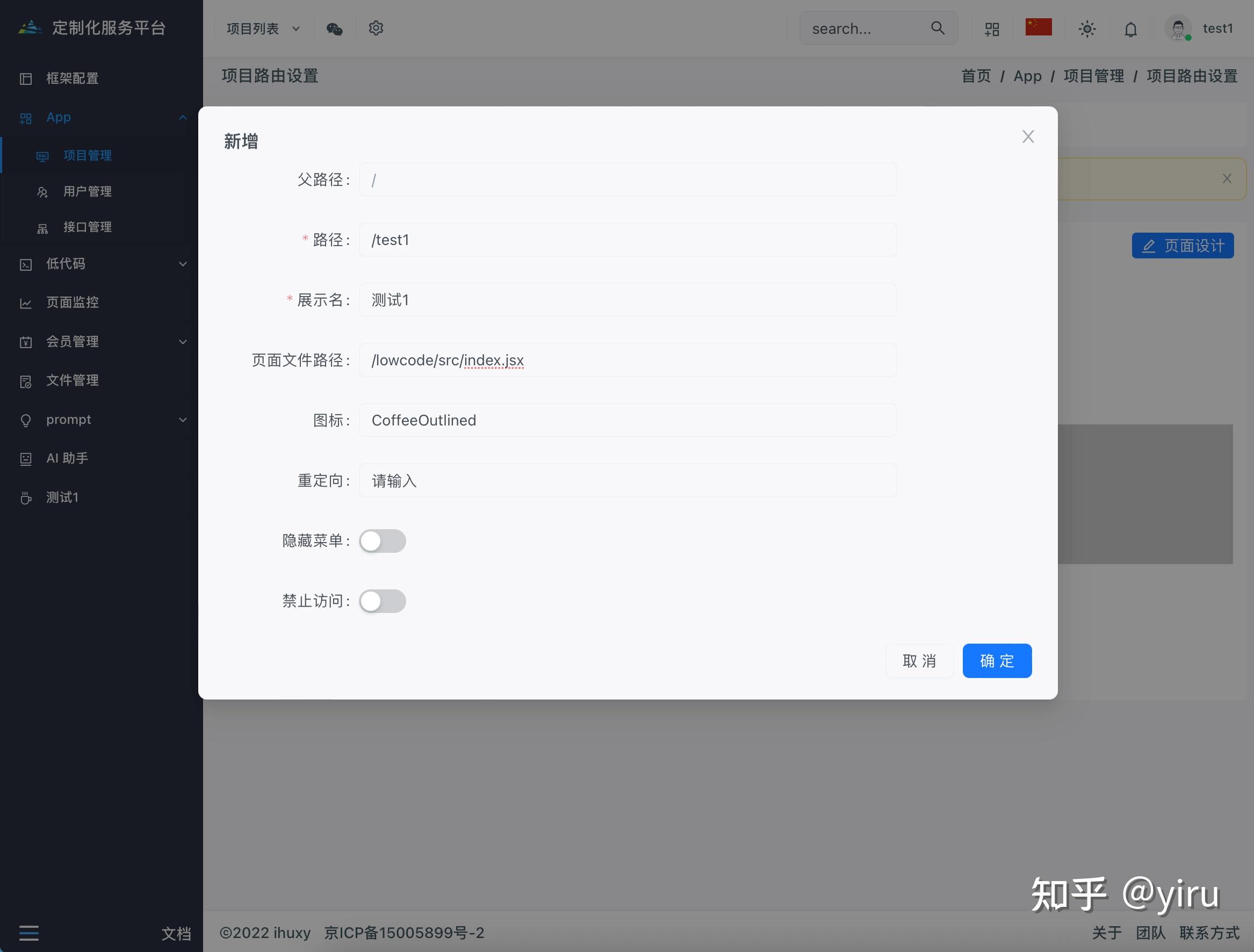1254x952 pixels.
Task: Select 接口管理 in the sidebar
Action: click(102, 227)
